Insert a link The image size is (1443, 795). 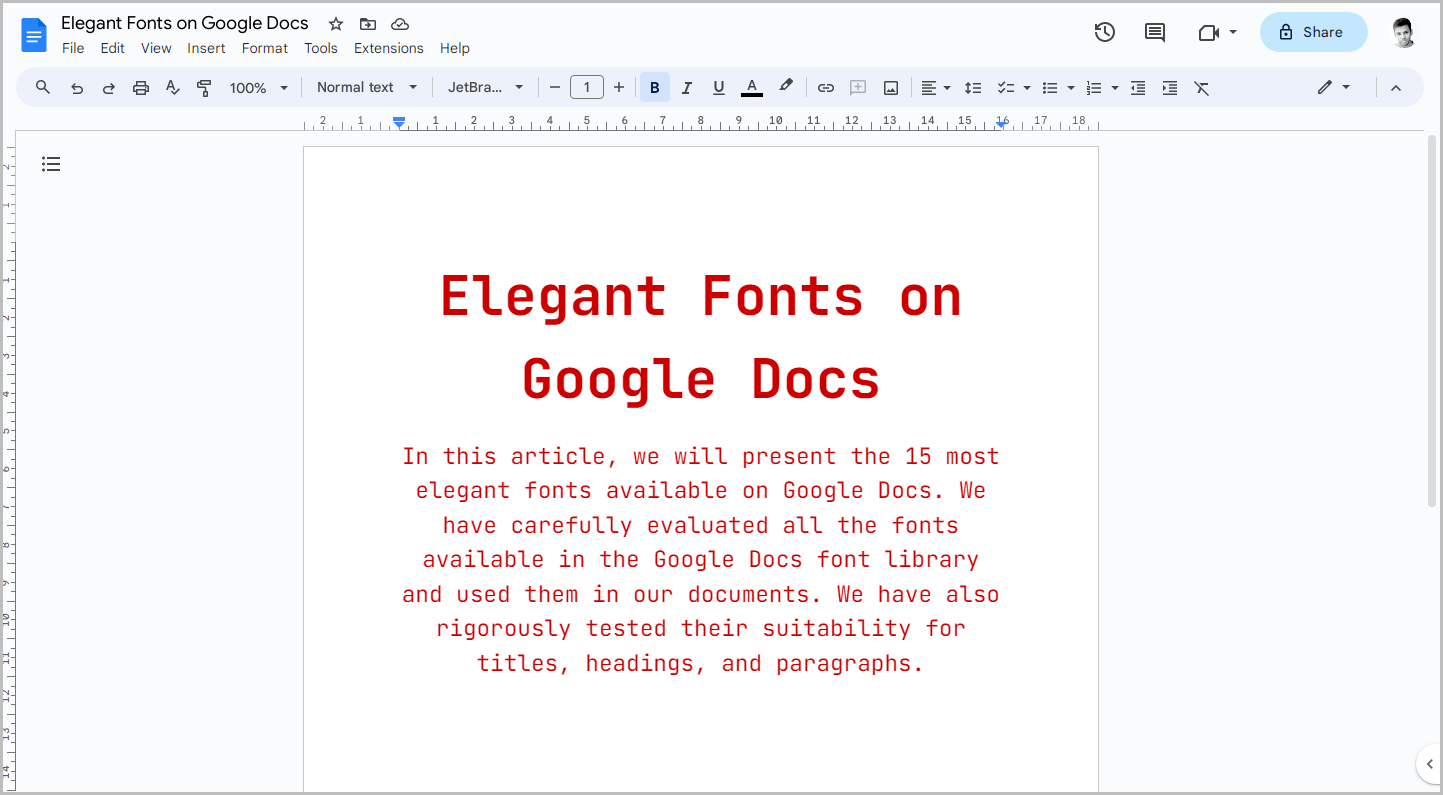[x=825, y=87]
